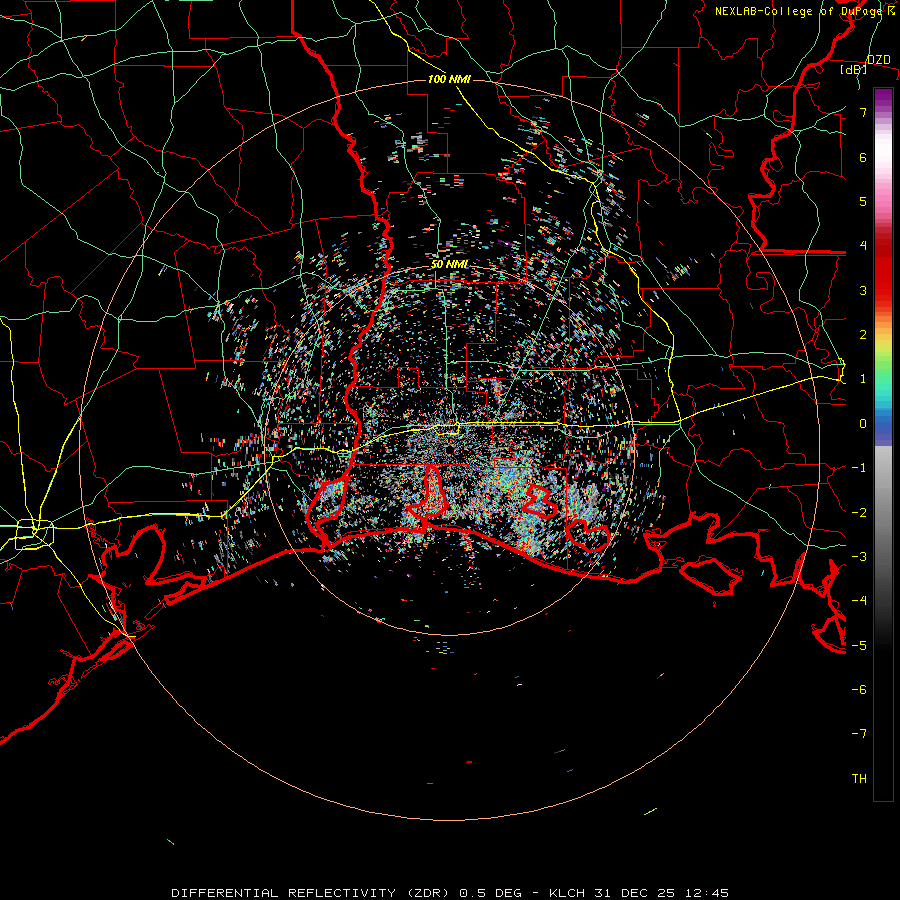
Task: Click the KLCH station ID in the caption
Action: [567, 893]
